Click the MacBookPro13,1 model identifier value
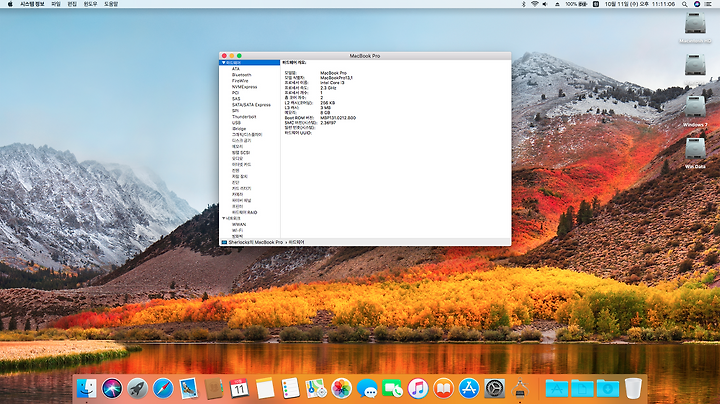Screen dimensions: 720x404 pyautogui.click(x=336, y=78)
